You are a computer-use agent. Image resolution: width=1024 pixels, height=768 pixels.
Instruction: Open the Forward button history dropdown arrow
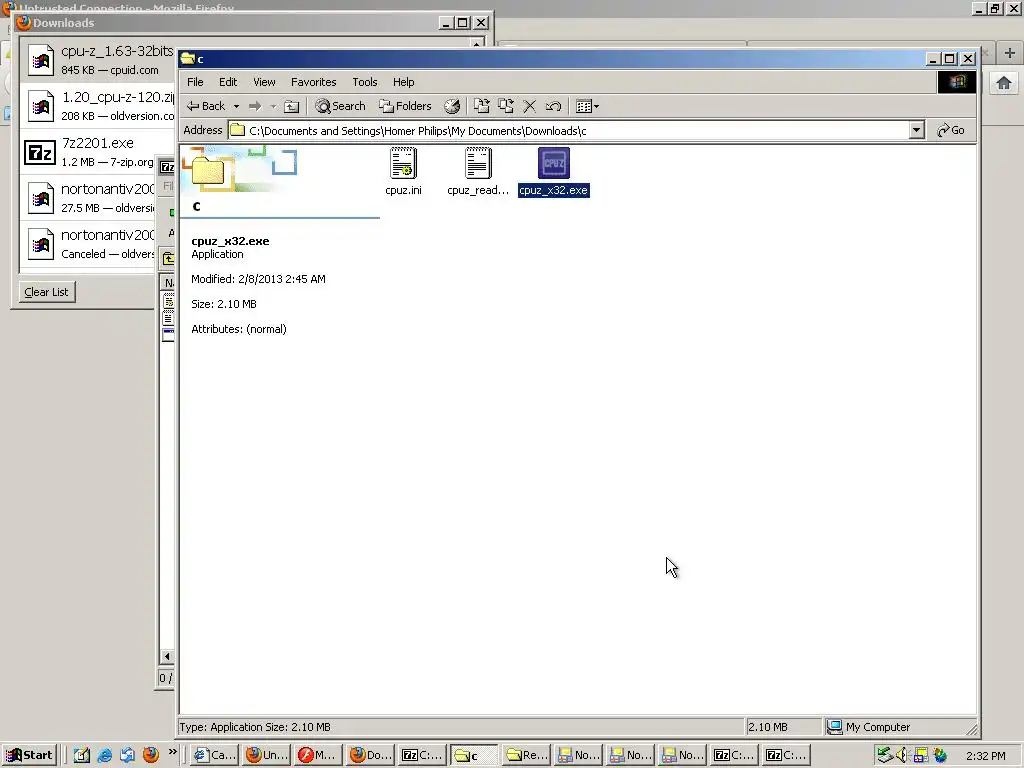[x=273, y=106]
